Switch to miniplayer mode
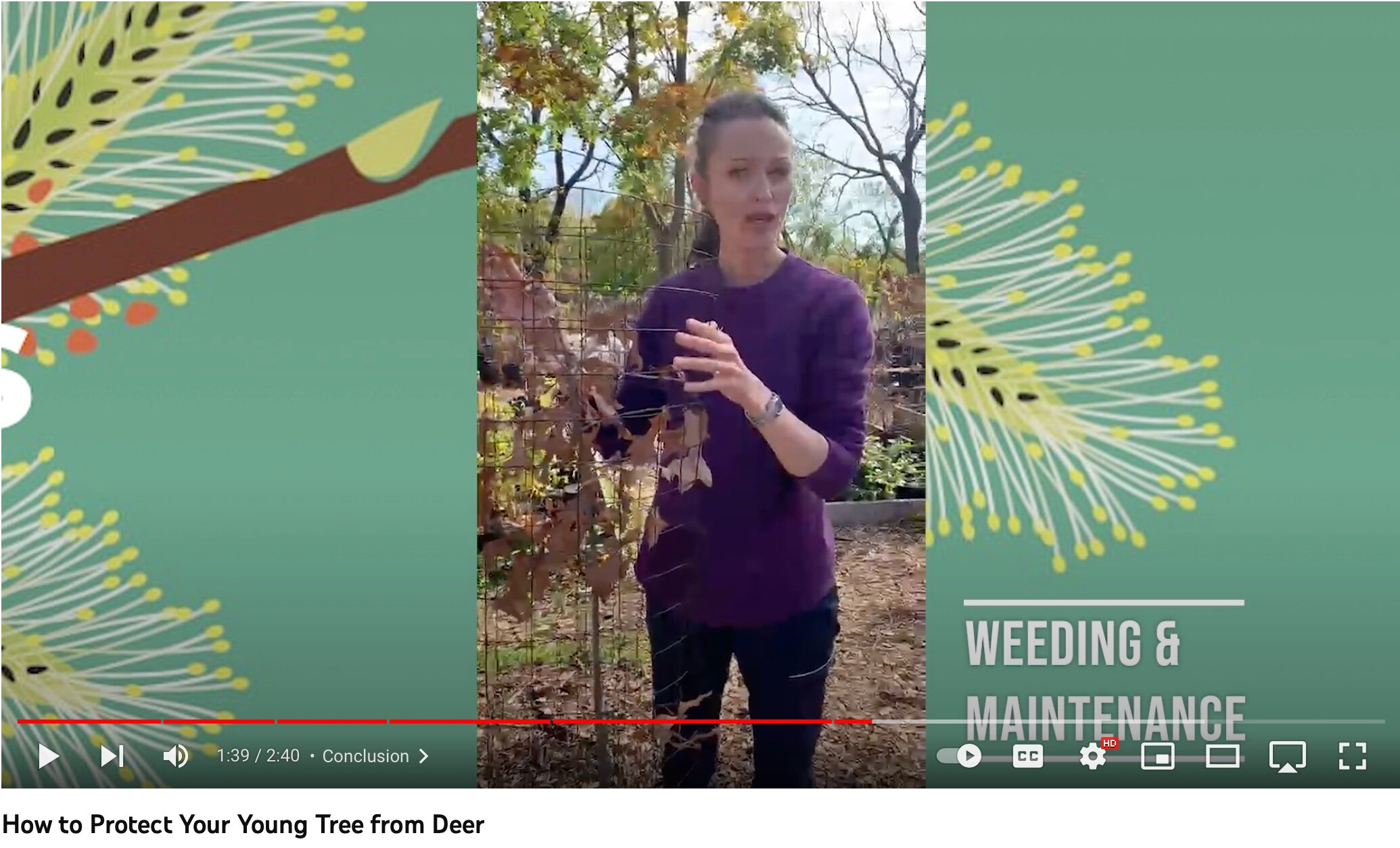The height and width of the screenshot is (848, 1400). [1157, 755]
